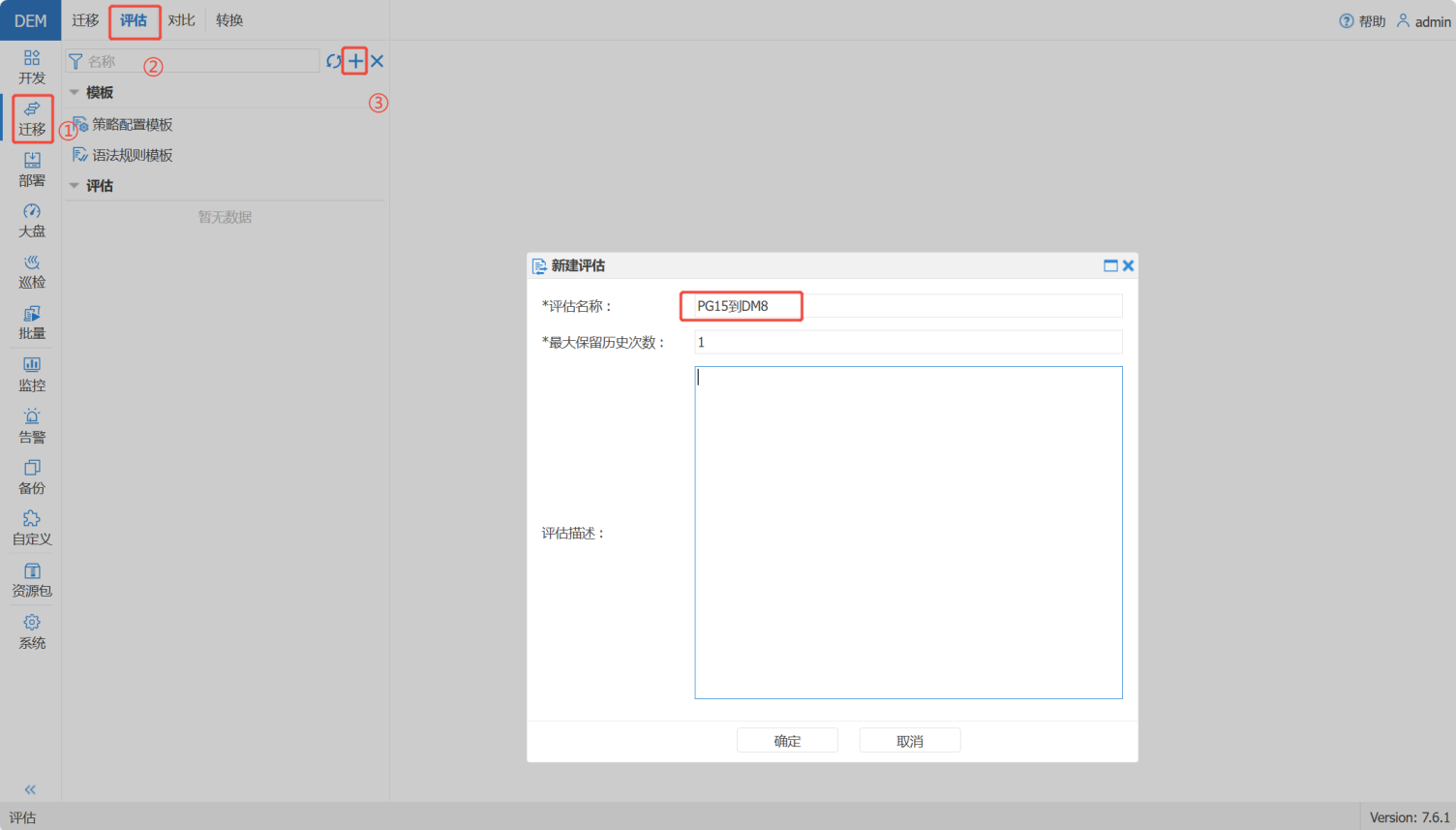Click the filter funnel icon
The height and width of the screenshot is (830, 1456).
76,61
